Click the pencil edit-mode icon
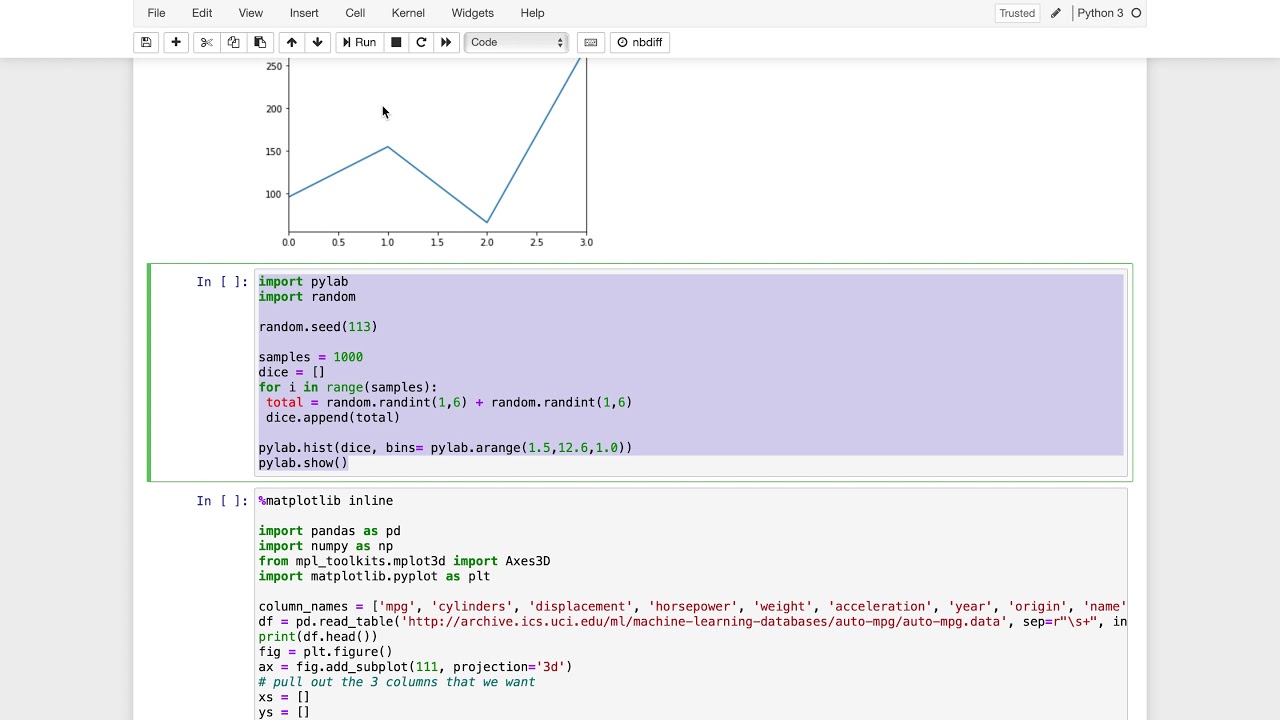This screenshot has height=720, width=1280. click(1055, 13)
